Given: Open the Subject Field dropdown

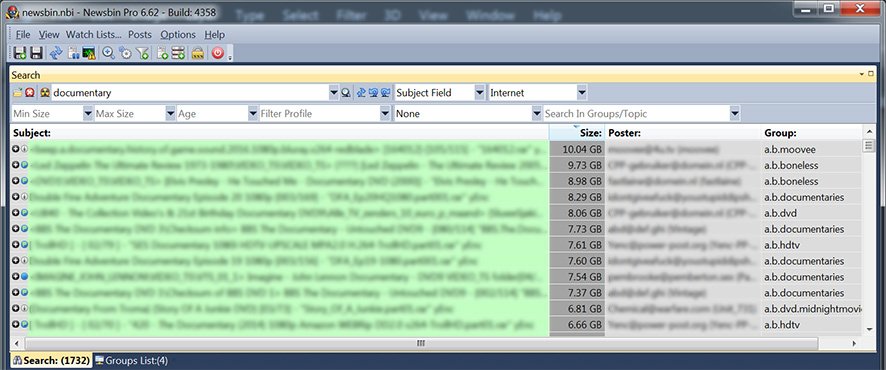Looking at the screenshot, I should point(479,93).
